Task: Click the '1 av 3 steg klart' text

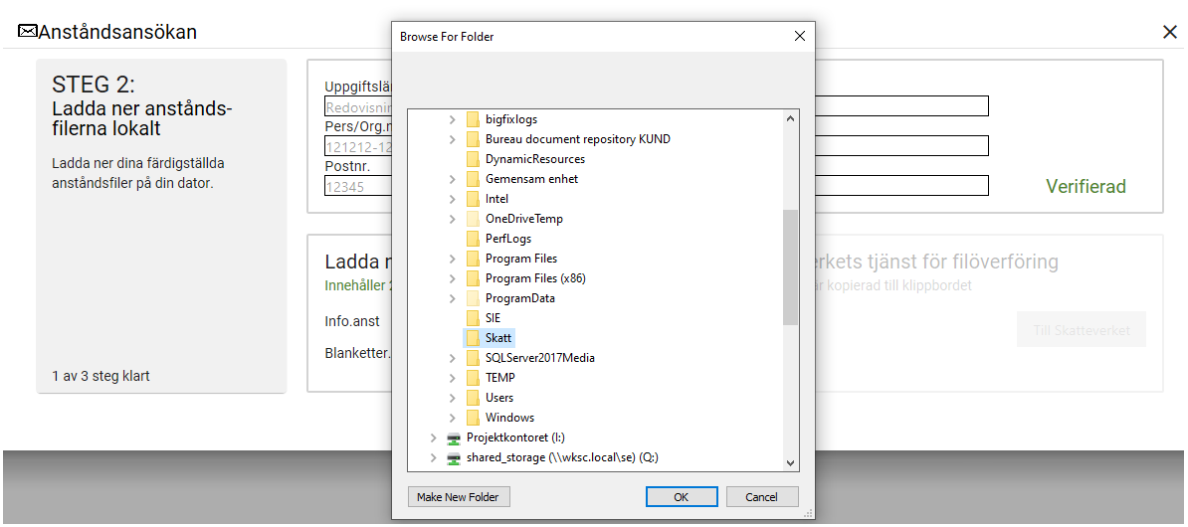Action: pyautogui.click(x=101, y=376)
